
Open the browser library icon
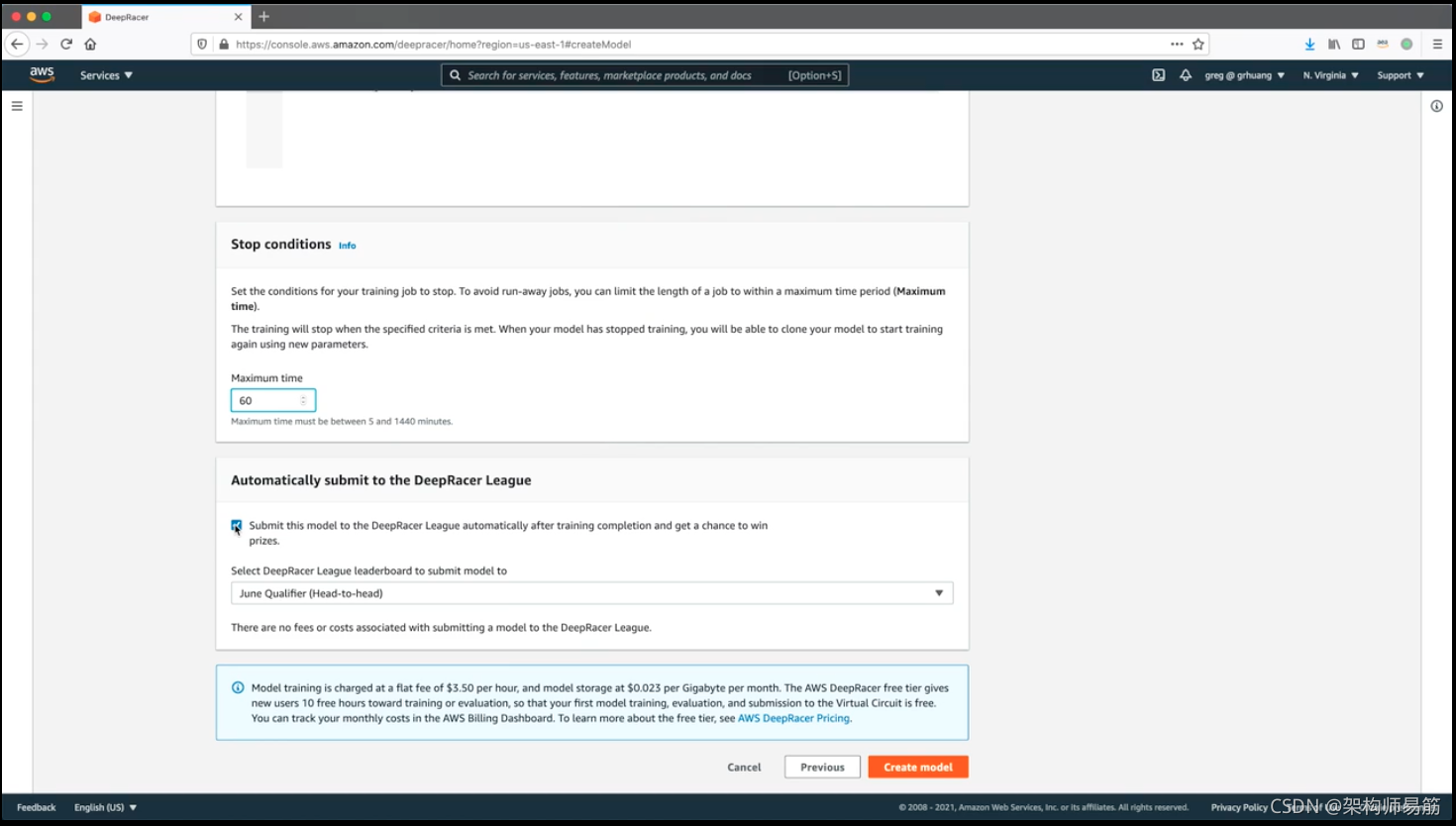pos(1334,44)
